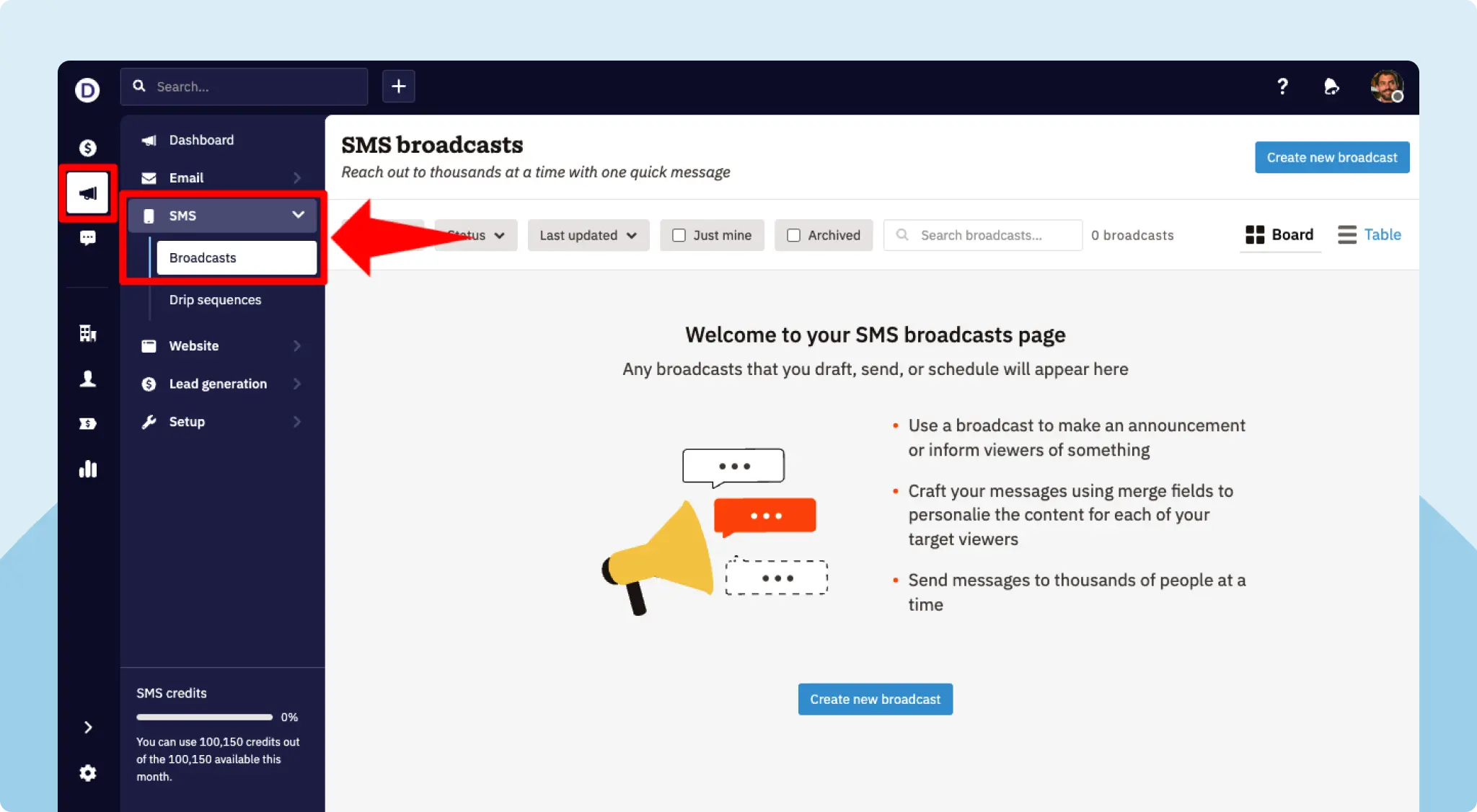Open the chat messages icon in the left rail

[87, 238]
